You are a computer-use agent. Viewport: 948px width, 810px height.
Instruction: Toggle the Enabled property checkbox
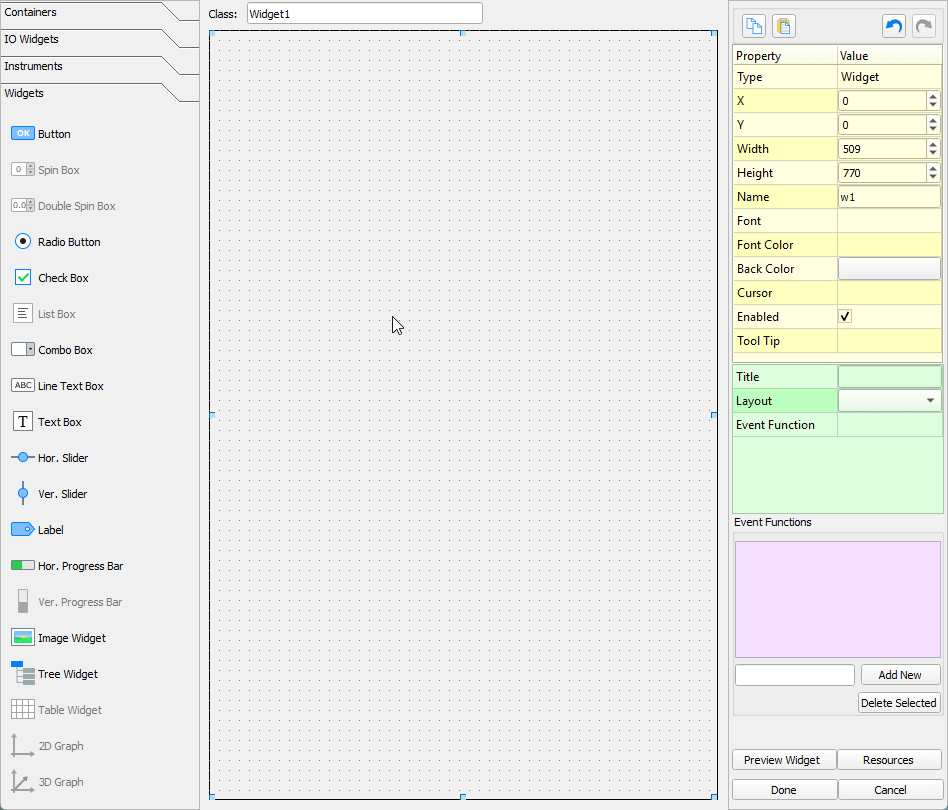tap(845, 316)
